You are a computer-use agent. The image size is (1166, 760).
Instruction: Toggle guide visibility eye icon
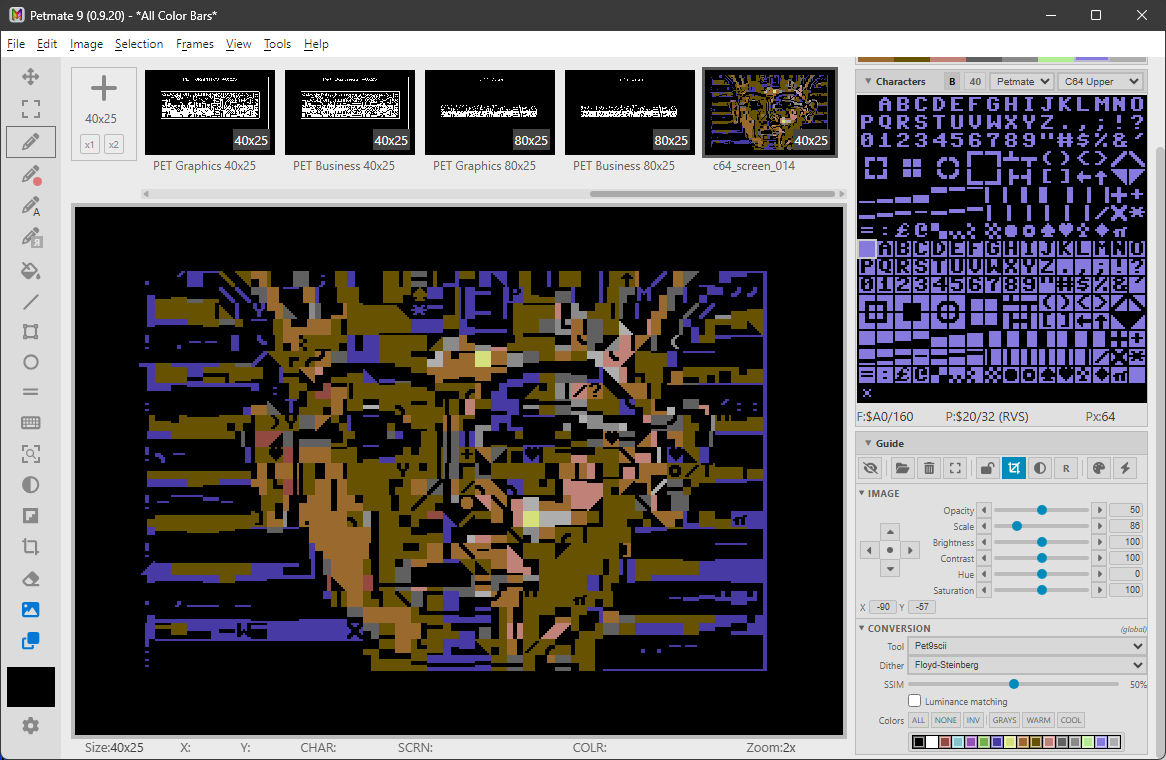(871, 468)
